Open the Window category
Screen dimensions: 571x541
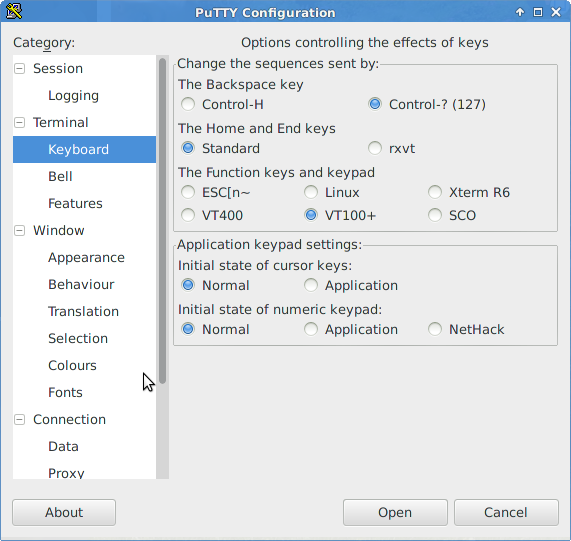[x=59, y=230]
